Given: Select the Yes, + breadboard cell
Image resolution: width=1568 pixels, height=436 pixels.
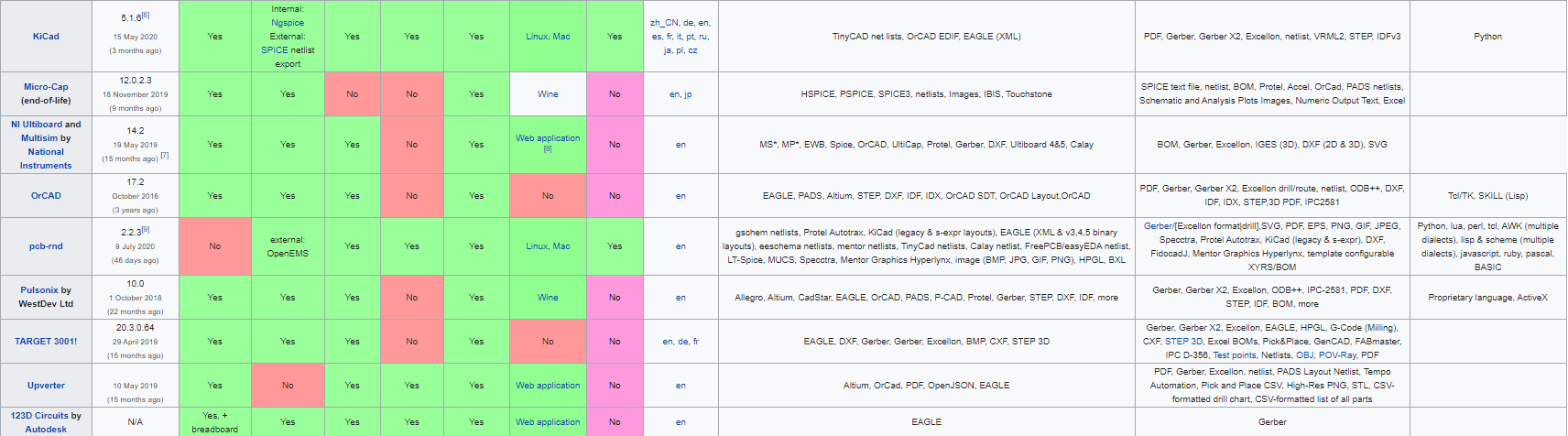Looking at the screenshot, I should tap(215, 422).
